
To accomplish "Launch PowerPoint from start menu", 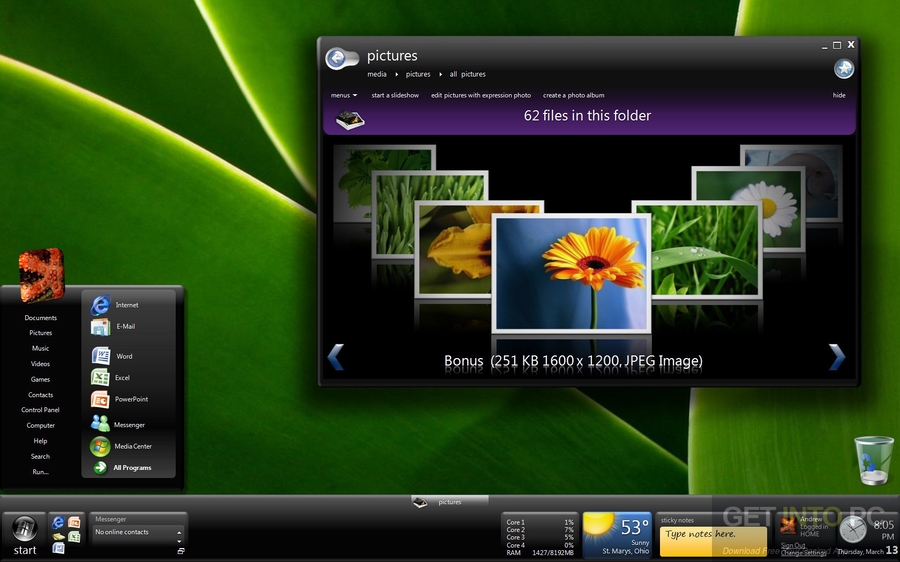I will (120, 399).
